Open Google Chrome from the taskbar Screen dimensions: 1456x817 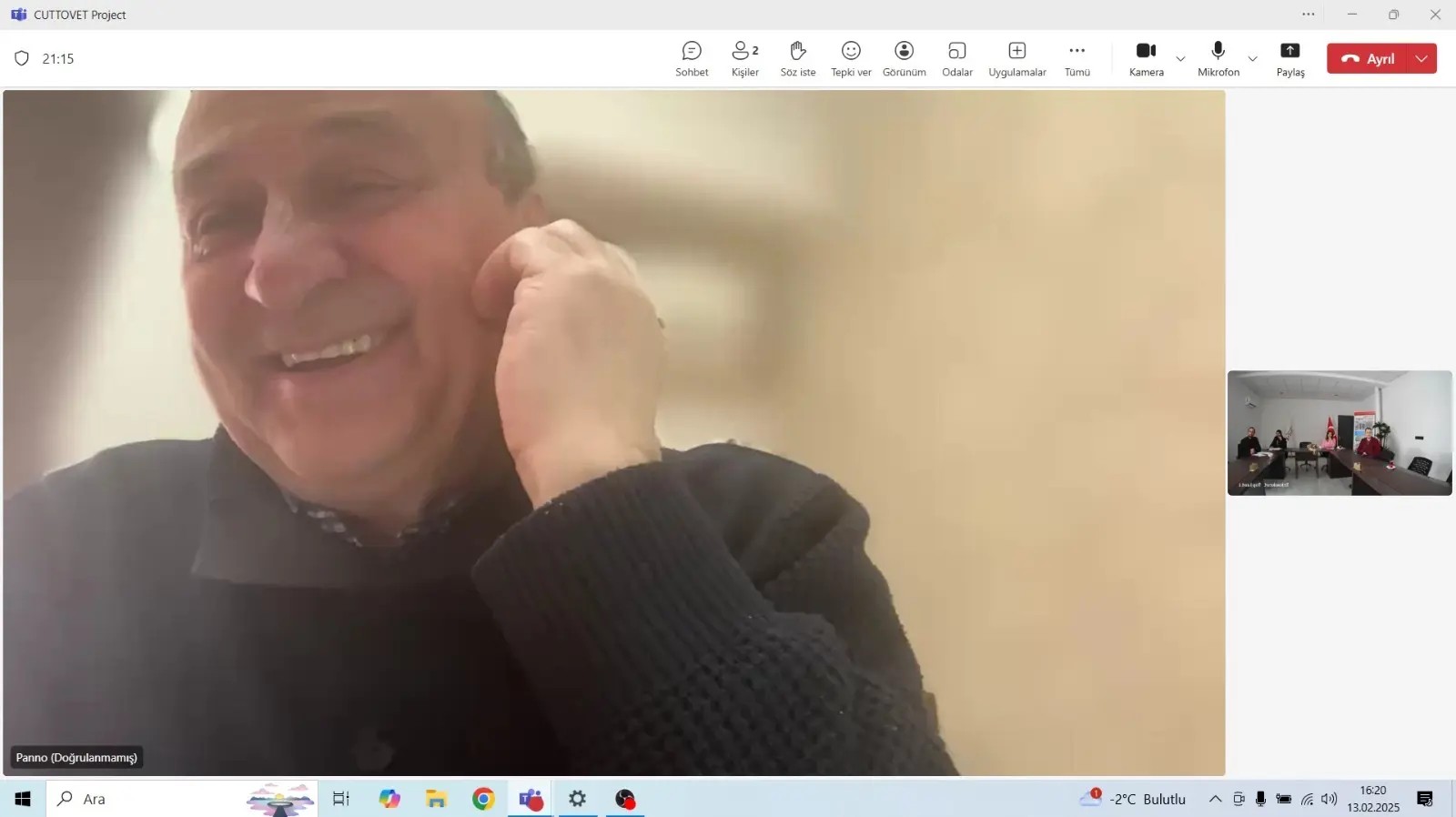pos(483,799)
